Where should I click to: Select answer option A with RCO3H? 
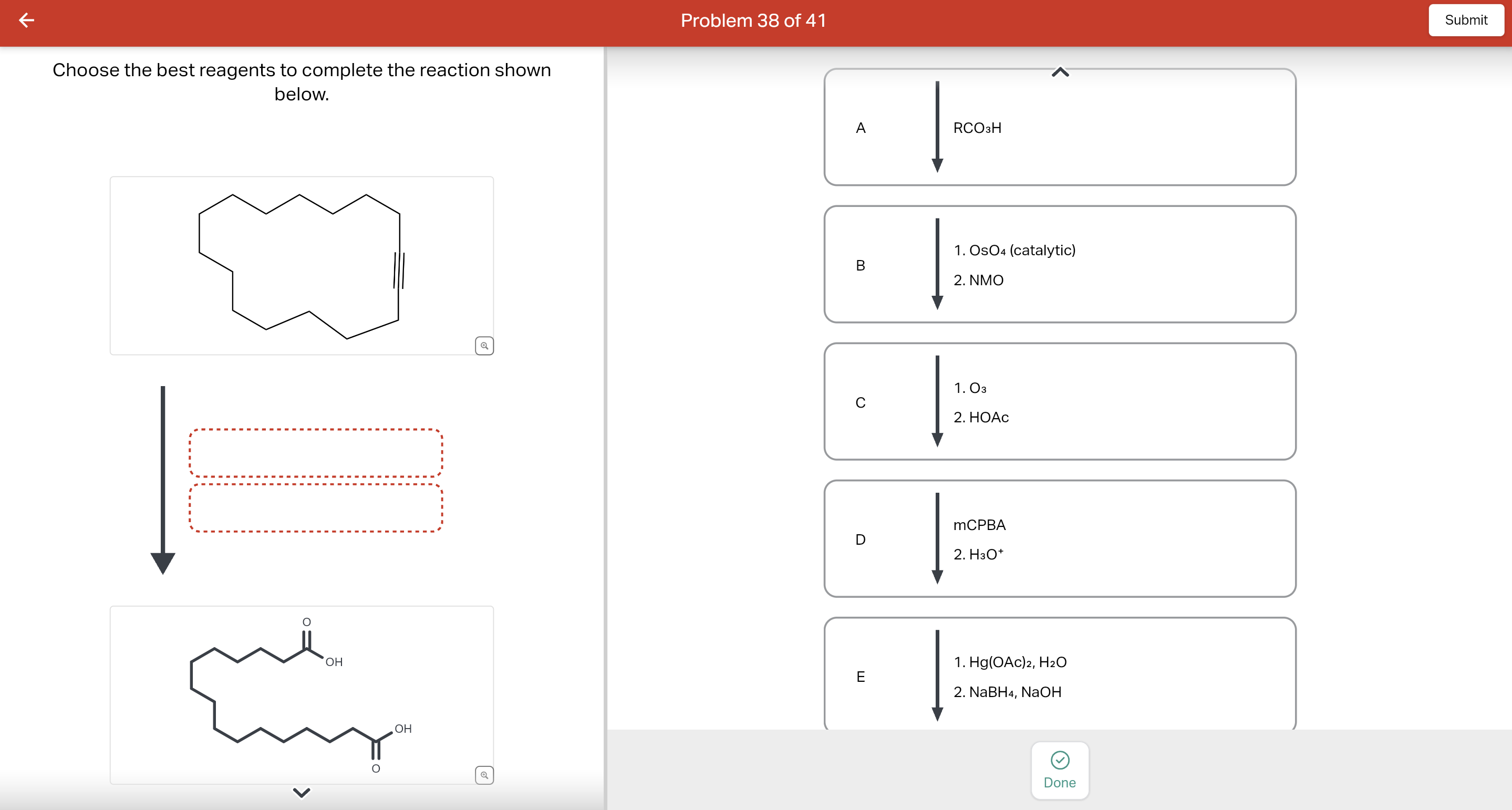click(x=1060, y=127)
